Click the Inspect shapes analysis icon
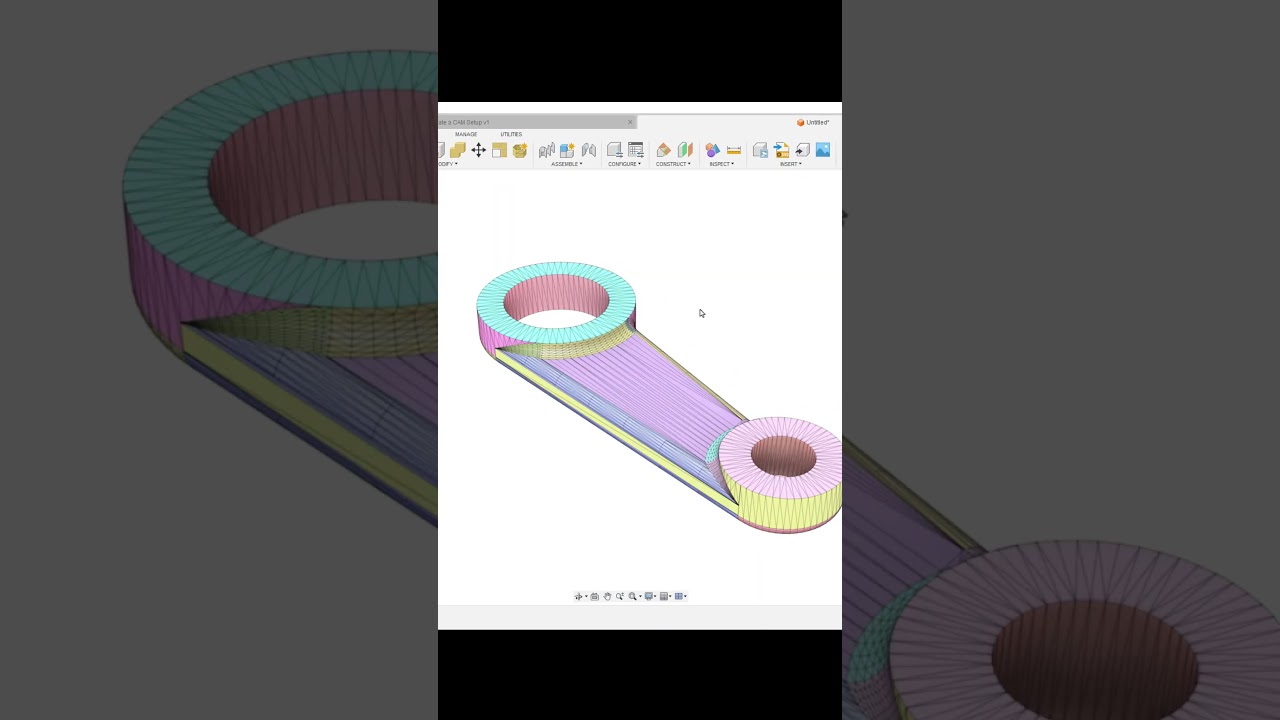The image size is (1280, 720). click(x=712, y=150)
